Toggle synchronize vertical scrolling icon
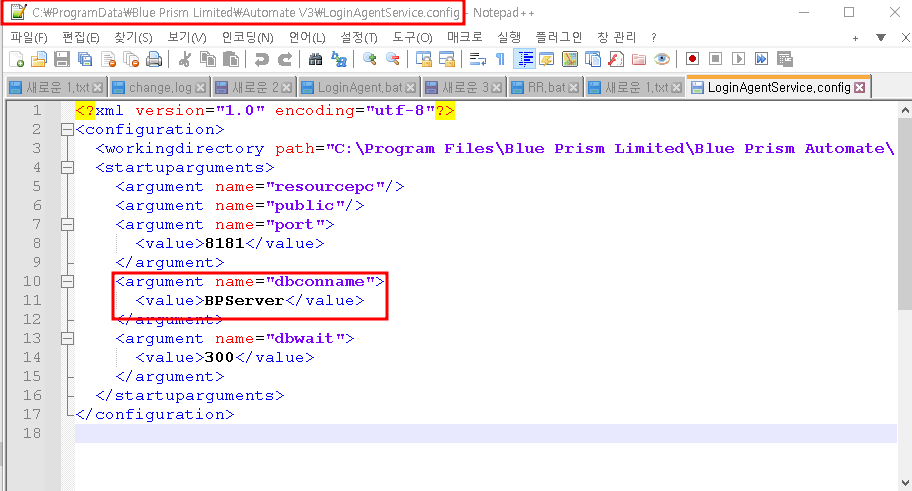Screen dimensions: 912x491 click(424, 59)
